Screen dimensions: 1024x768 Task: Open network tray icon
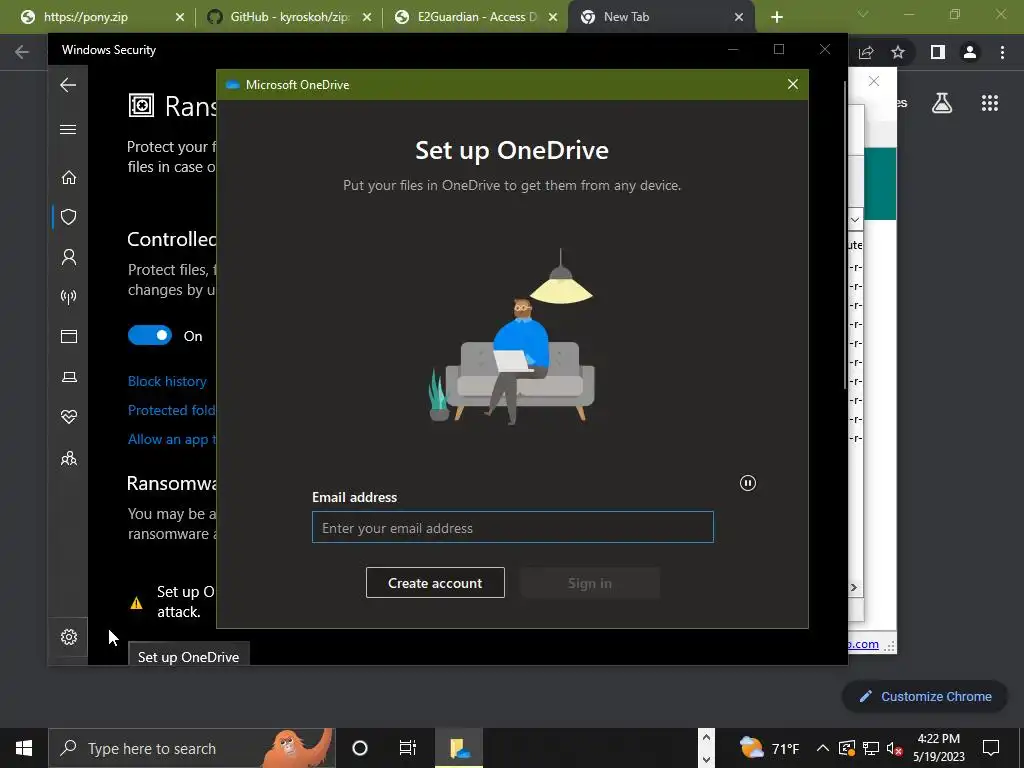[871, 748]
